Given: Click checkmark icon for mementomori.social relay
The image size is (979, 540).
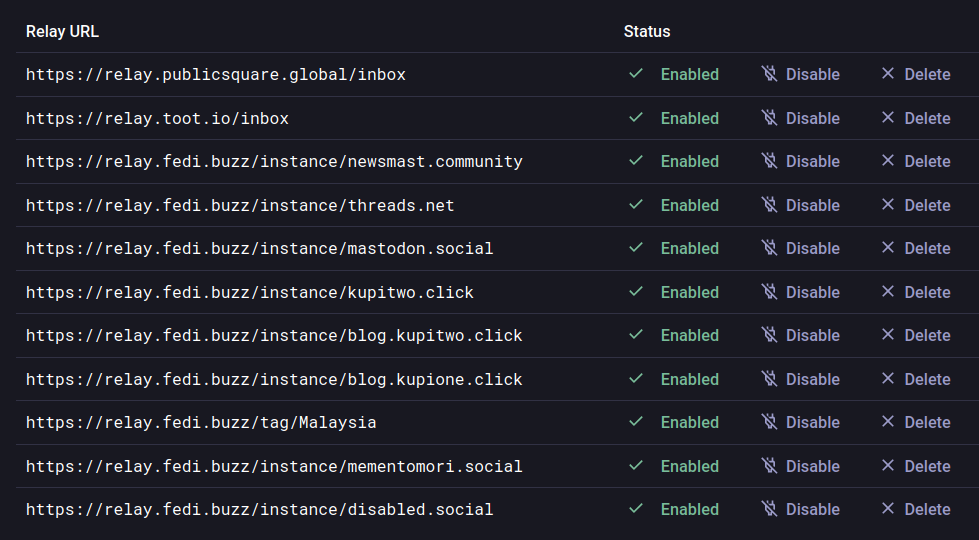Looking at the screenshot, I should coord(636,466).
